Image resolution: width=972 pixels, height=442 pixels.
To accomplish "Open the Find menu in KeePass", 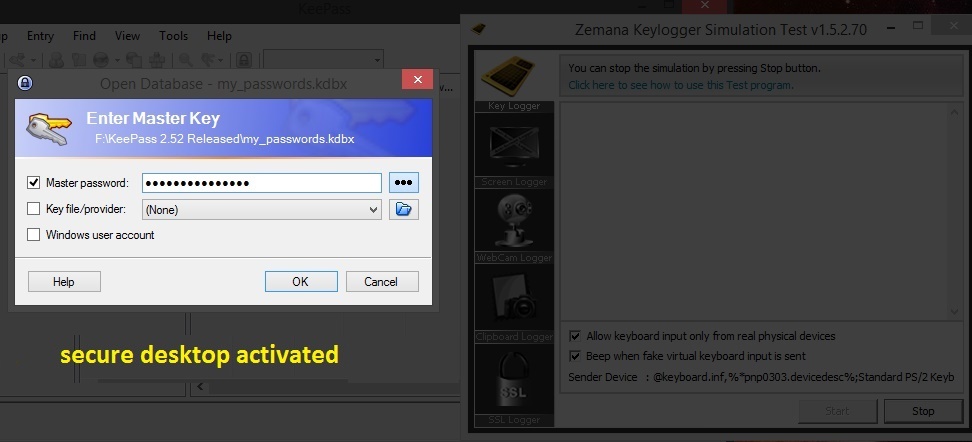I will click(85, 36).
